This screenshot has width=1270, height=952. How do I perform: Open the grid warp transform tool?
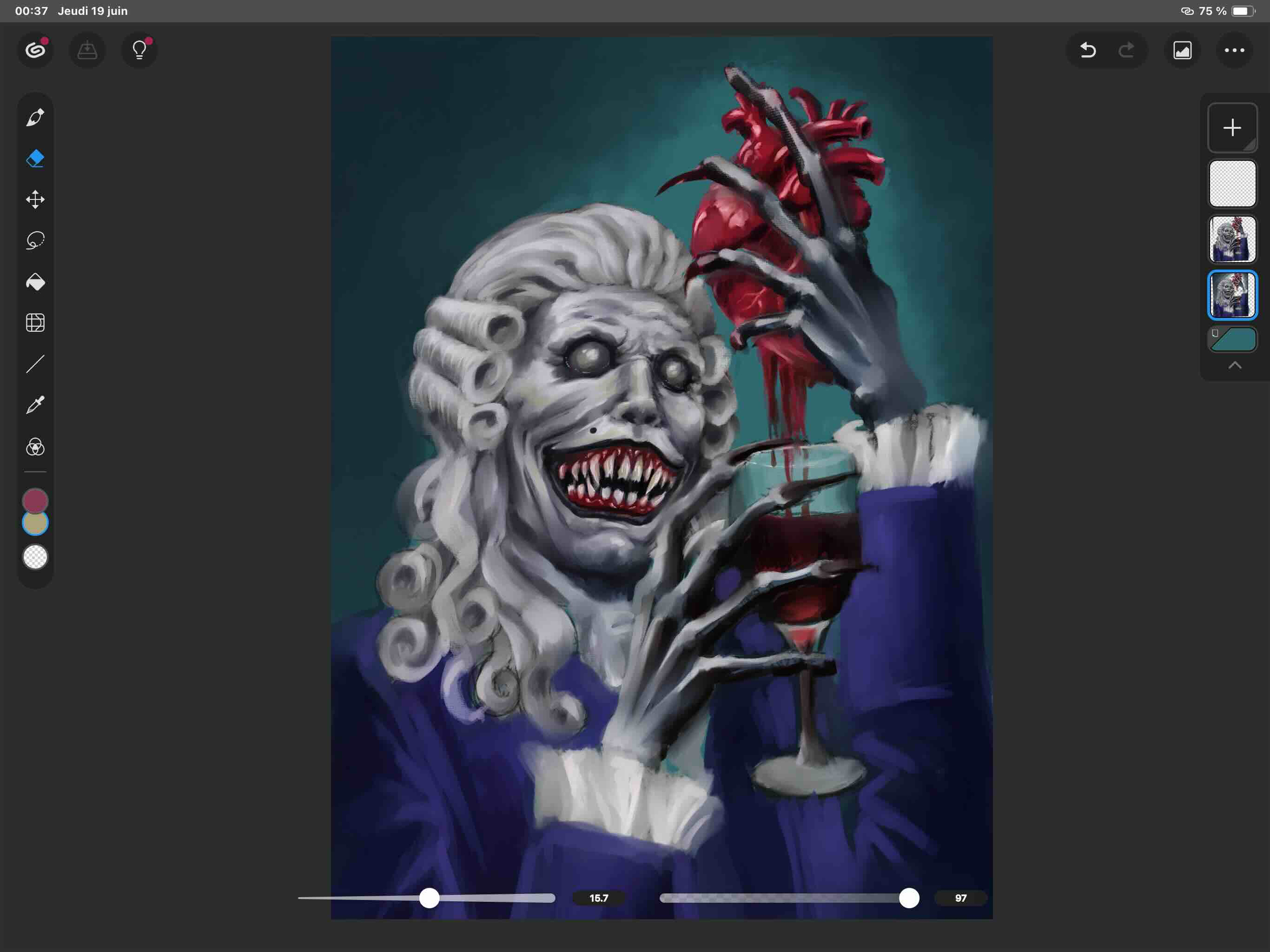click(35, 323)
